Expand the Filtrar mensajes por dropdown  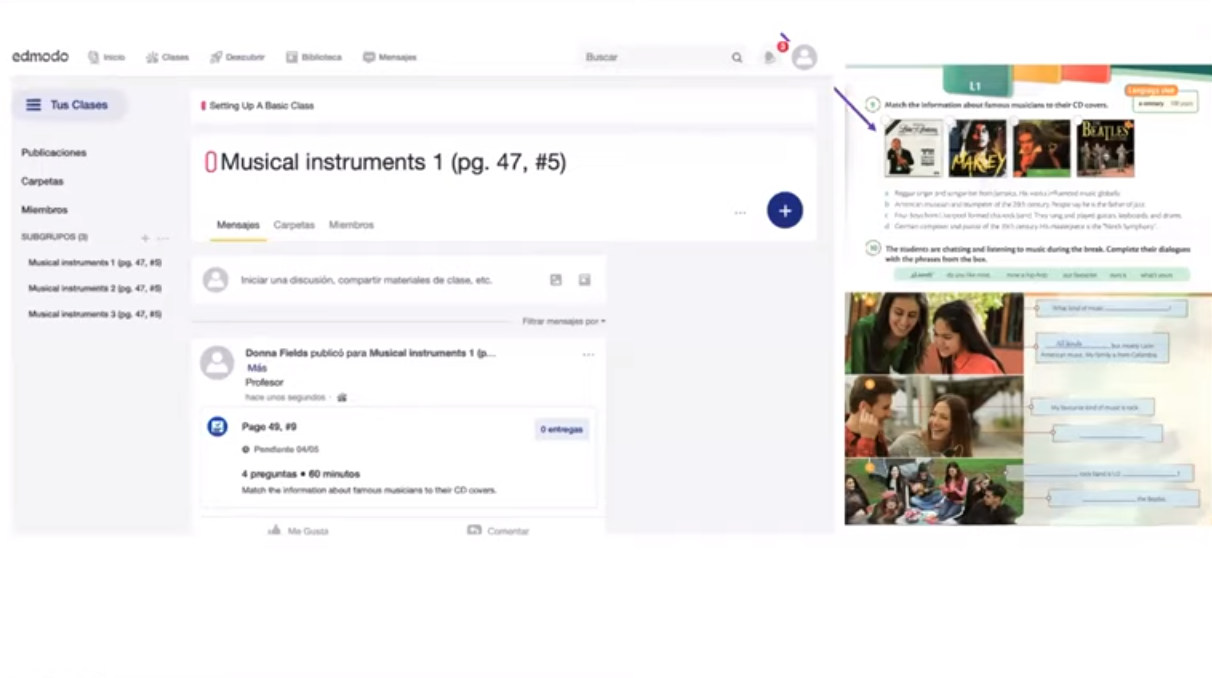(x=563, y=321)
